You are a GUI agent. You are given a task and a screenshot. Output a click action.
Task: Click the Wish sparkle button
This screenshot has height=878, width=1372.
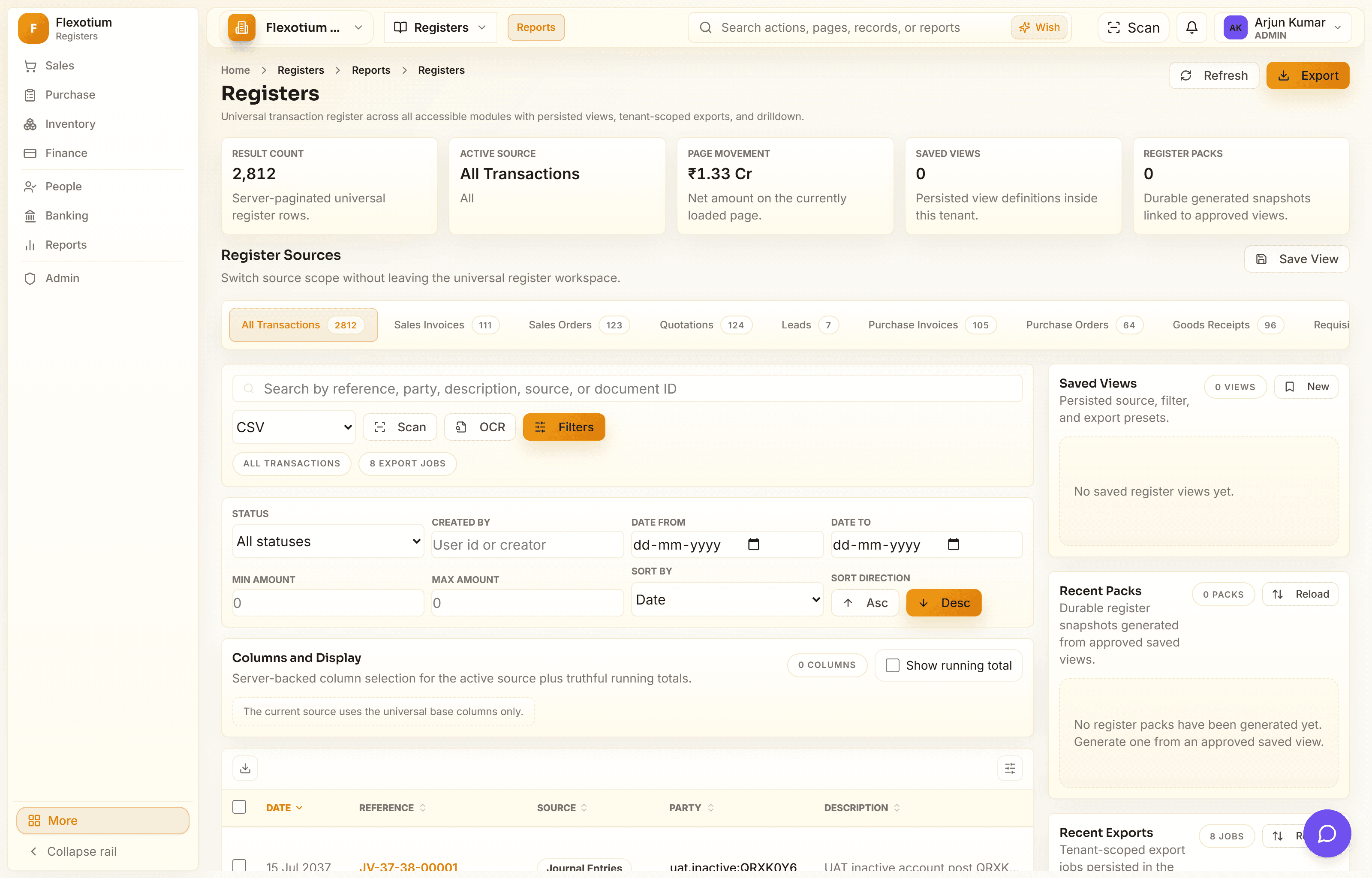point(1039,27)
